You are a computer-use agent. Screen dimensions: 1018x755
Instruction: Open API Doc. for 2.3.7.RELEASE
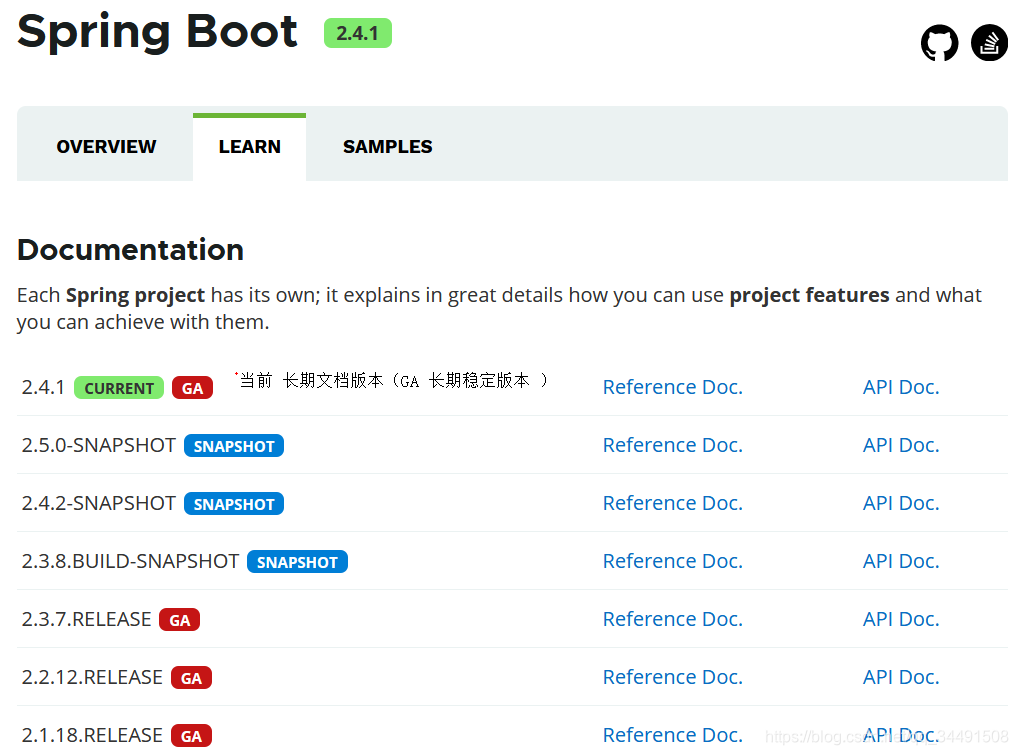coord(901,619)
